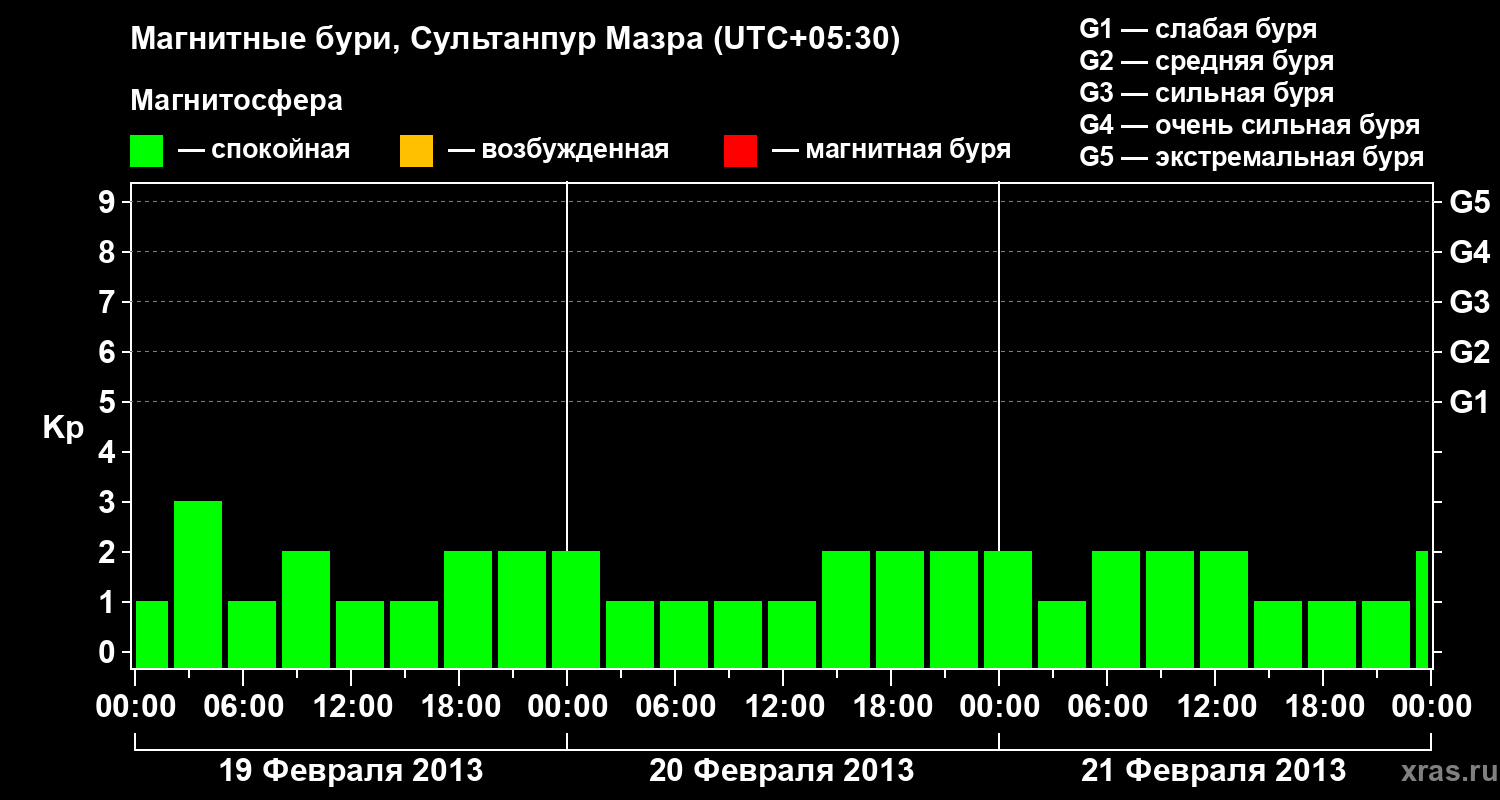Click the 'G4 — очень сильная буря' legend line
The image size is (1500, 800).
(x=1249, y=125)
